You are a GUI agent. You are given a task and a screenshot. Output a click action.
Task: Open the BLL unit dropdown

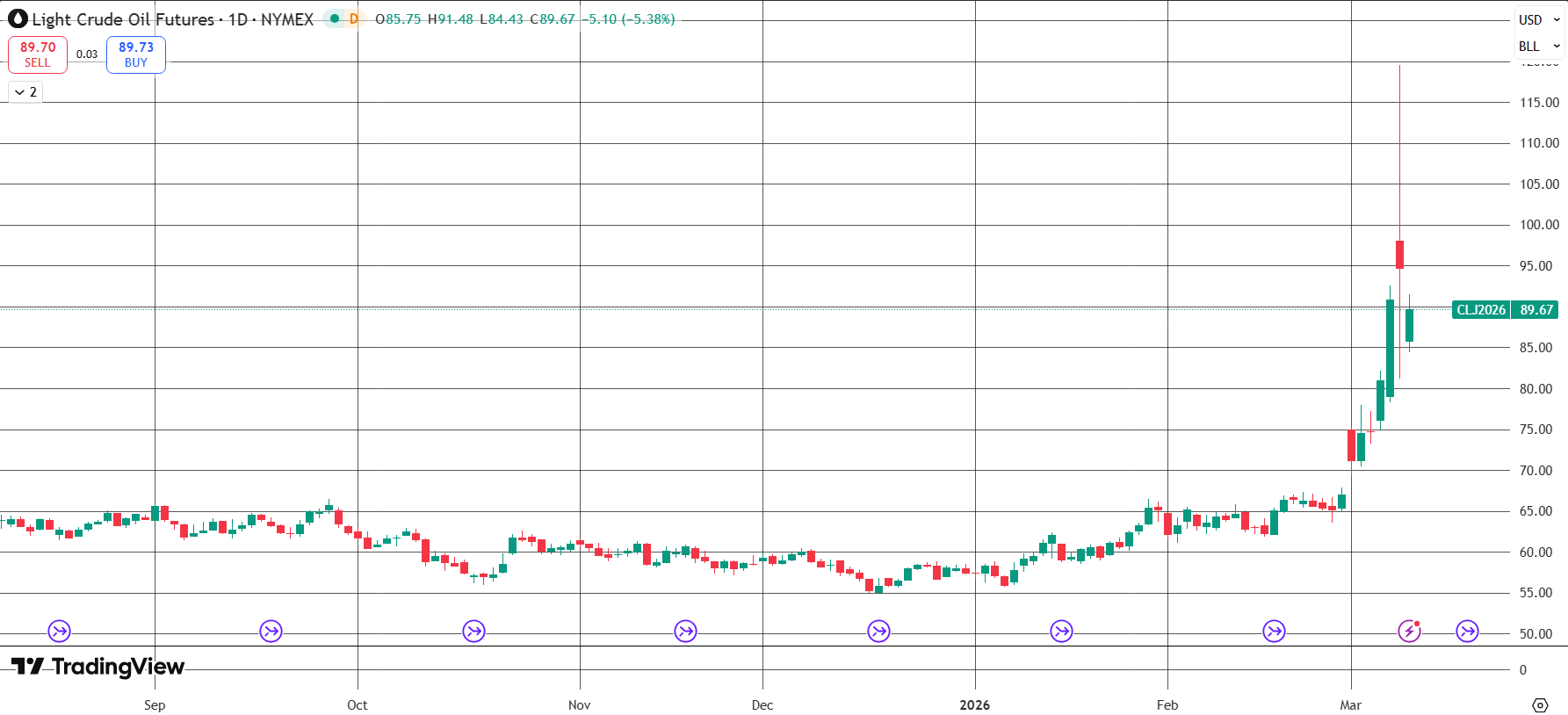point(1539,47)
